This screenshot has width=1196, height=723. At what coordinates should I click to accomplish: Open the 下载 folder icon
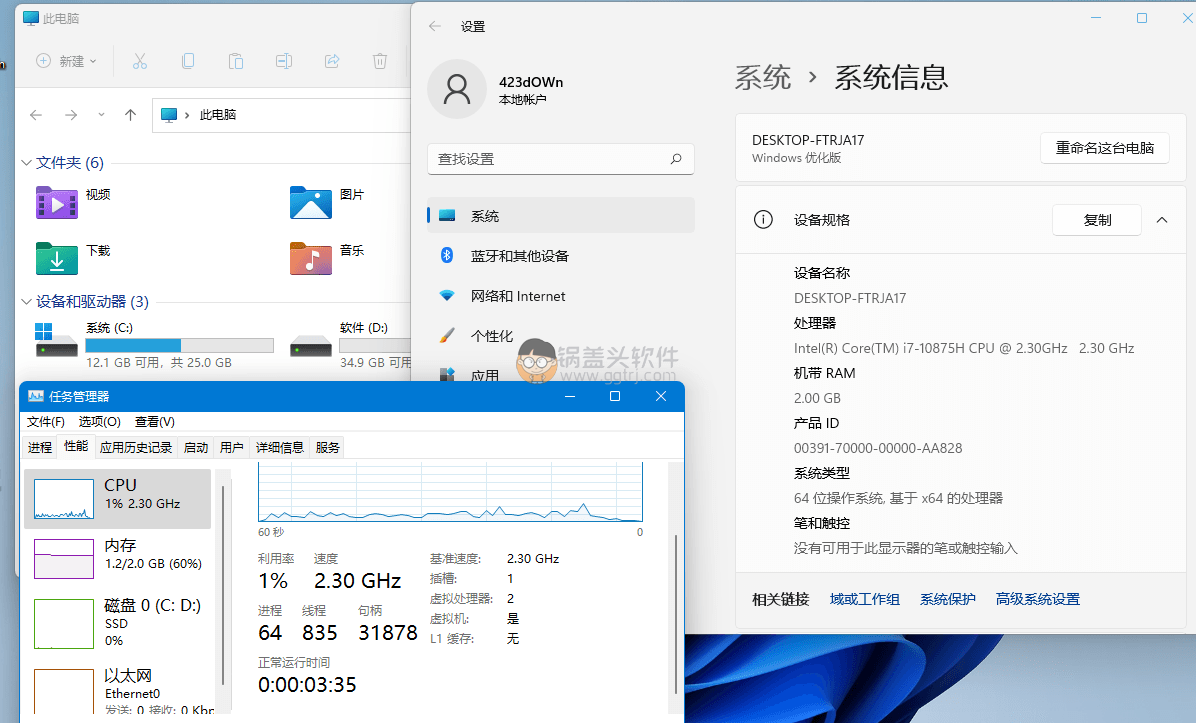pyautogui.click(x=56, y=259)
